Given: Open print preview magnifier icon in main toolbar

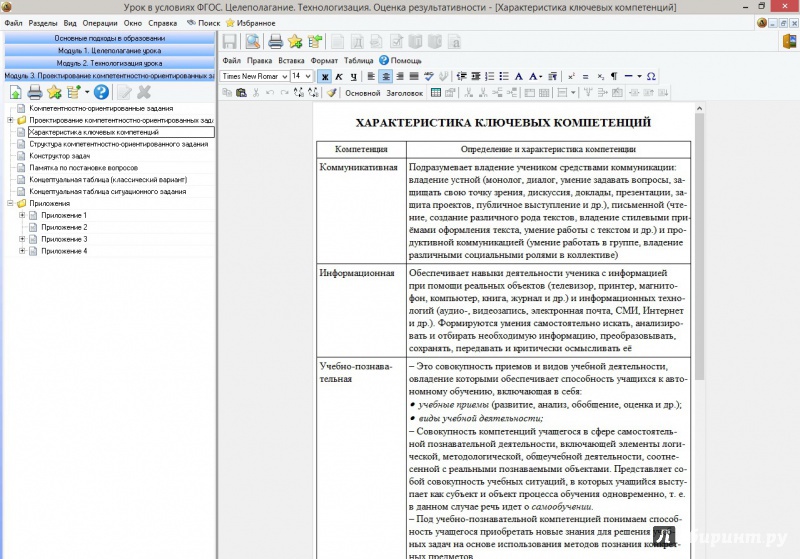Looking at the screenshot, I should (252, 42).
